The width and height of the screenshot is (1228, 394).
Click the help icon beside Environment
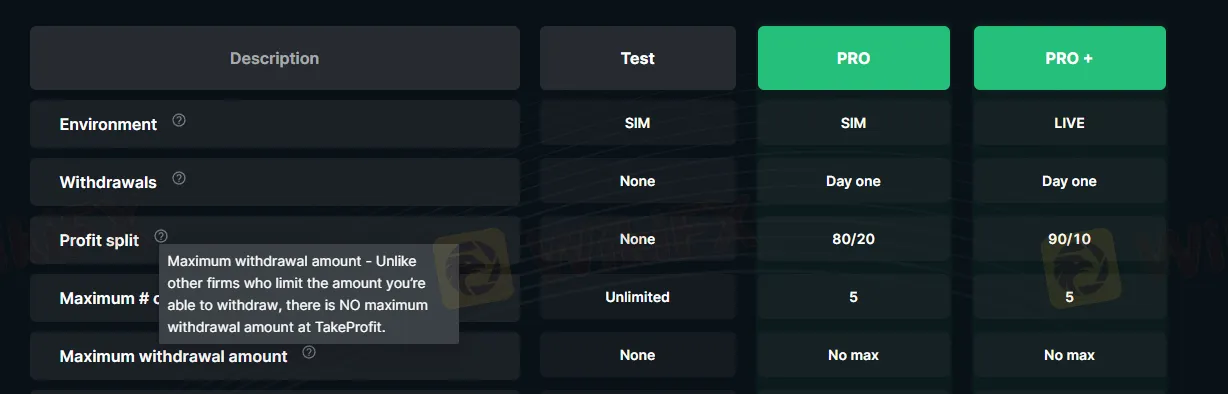pyautogui.click(x=179, y=120)
